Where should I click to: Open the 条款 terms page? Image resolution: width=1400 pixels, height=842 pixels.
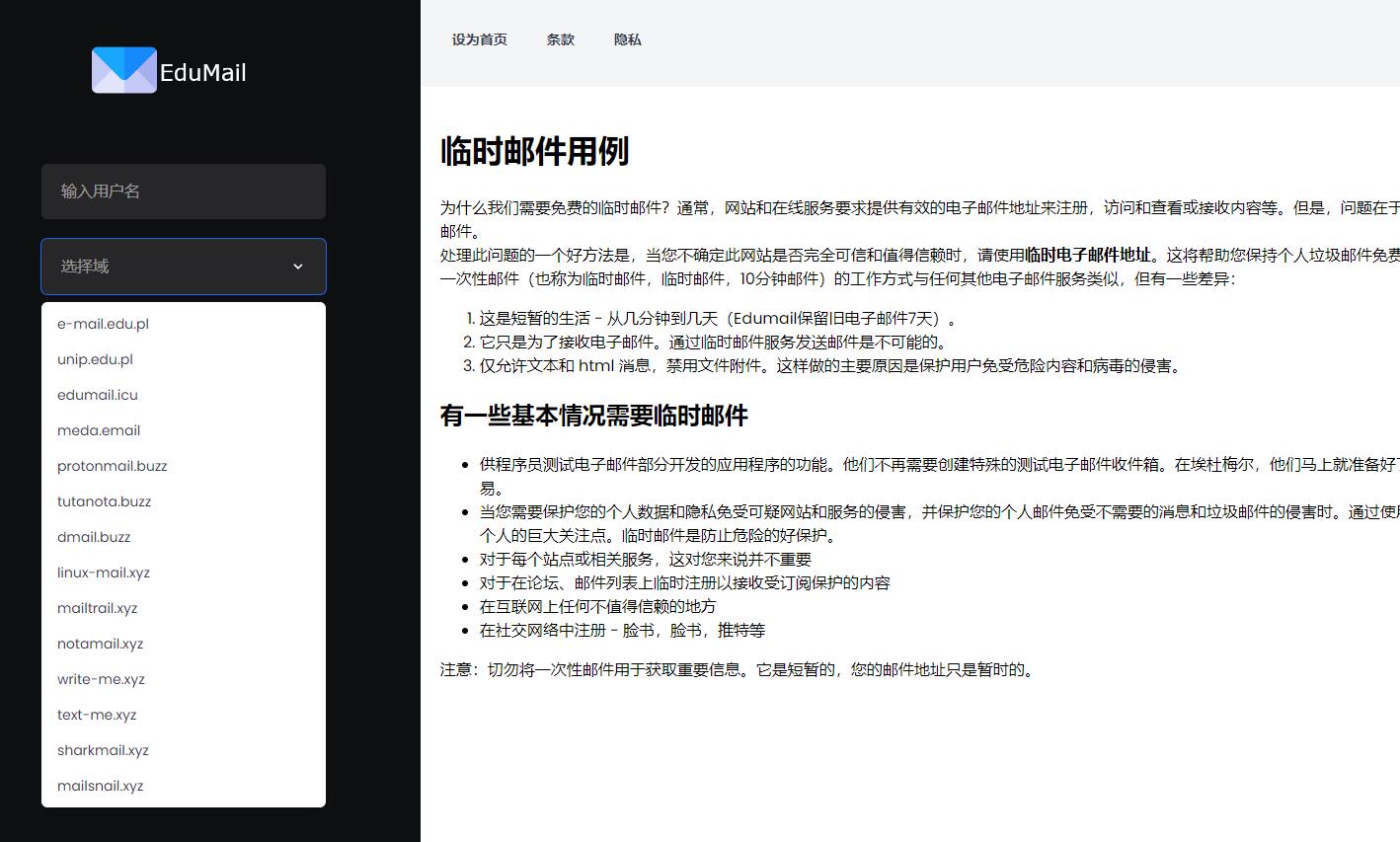560,39
